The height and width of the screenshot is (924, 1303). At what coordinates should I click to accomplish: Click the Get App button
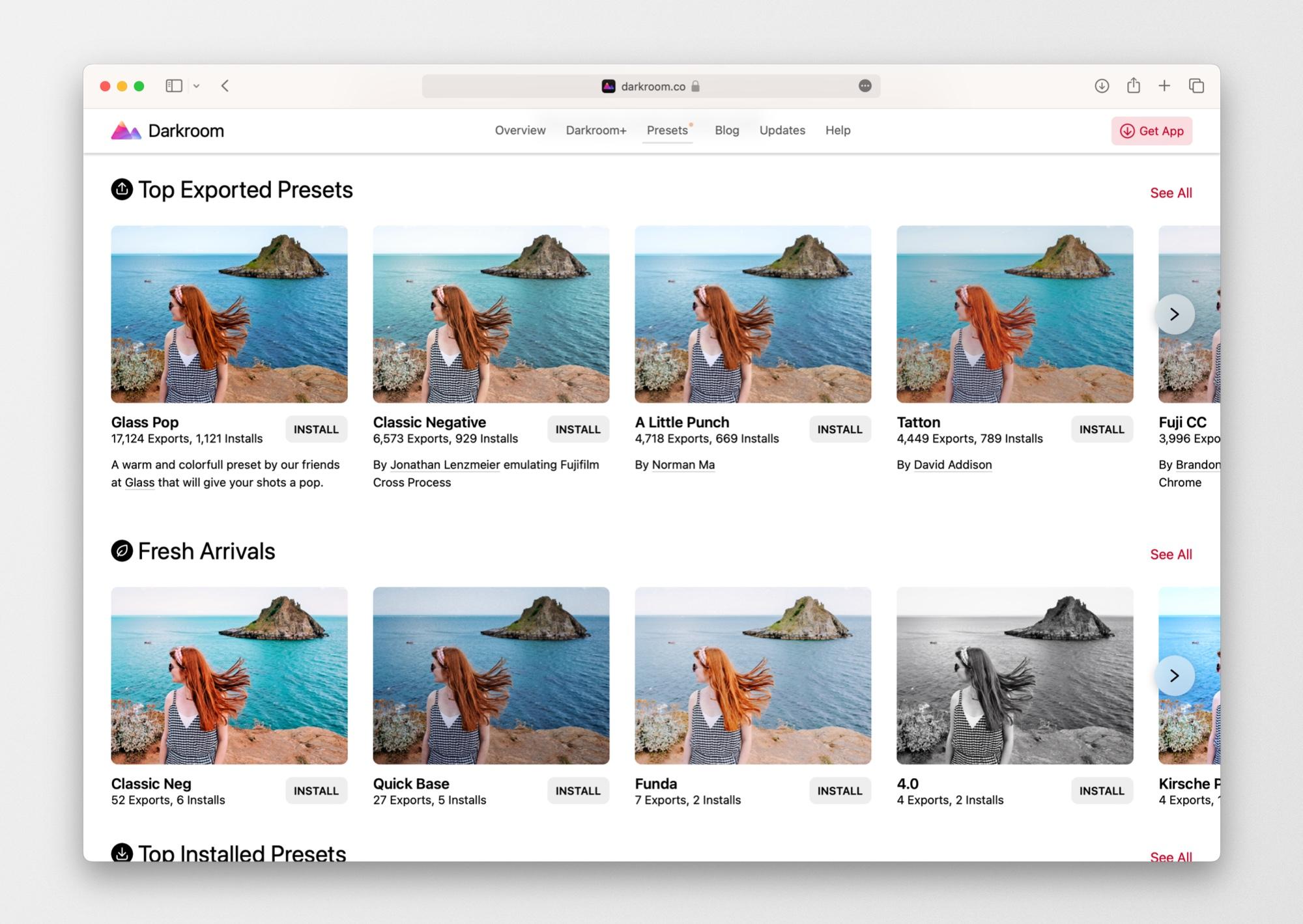1151,130
